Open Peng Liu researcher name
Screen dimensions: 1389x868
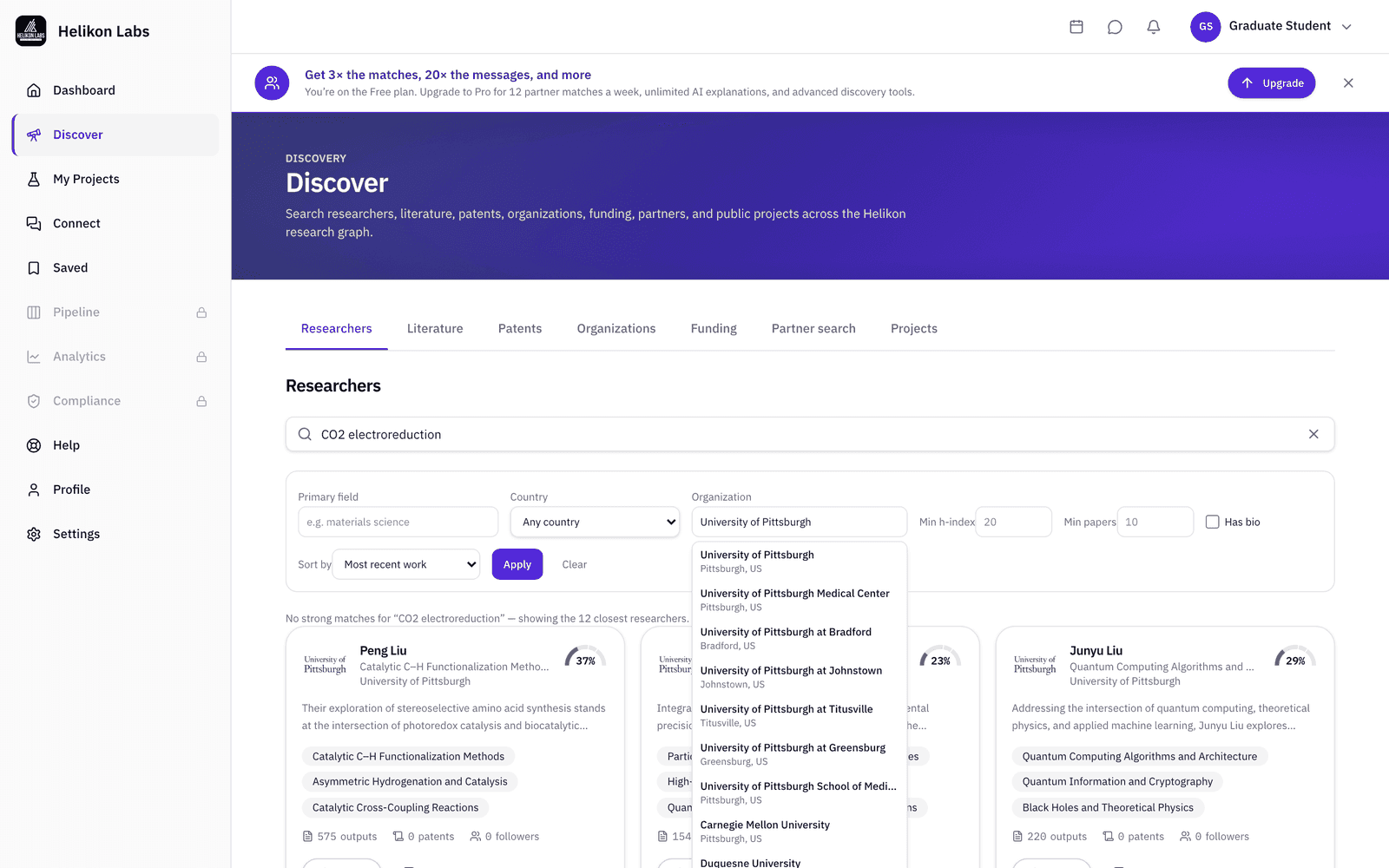pyautogui.click(x=383, y=650)
